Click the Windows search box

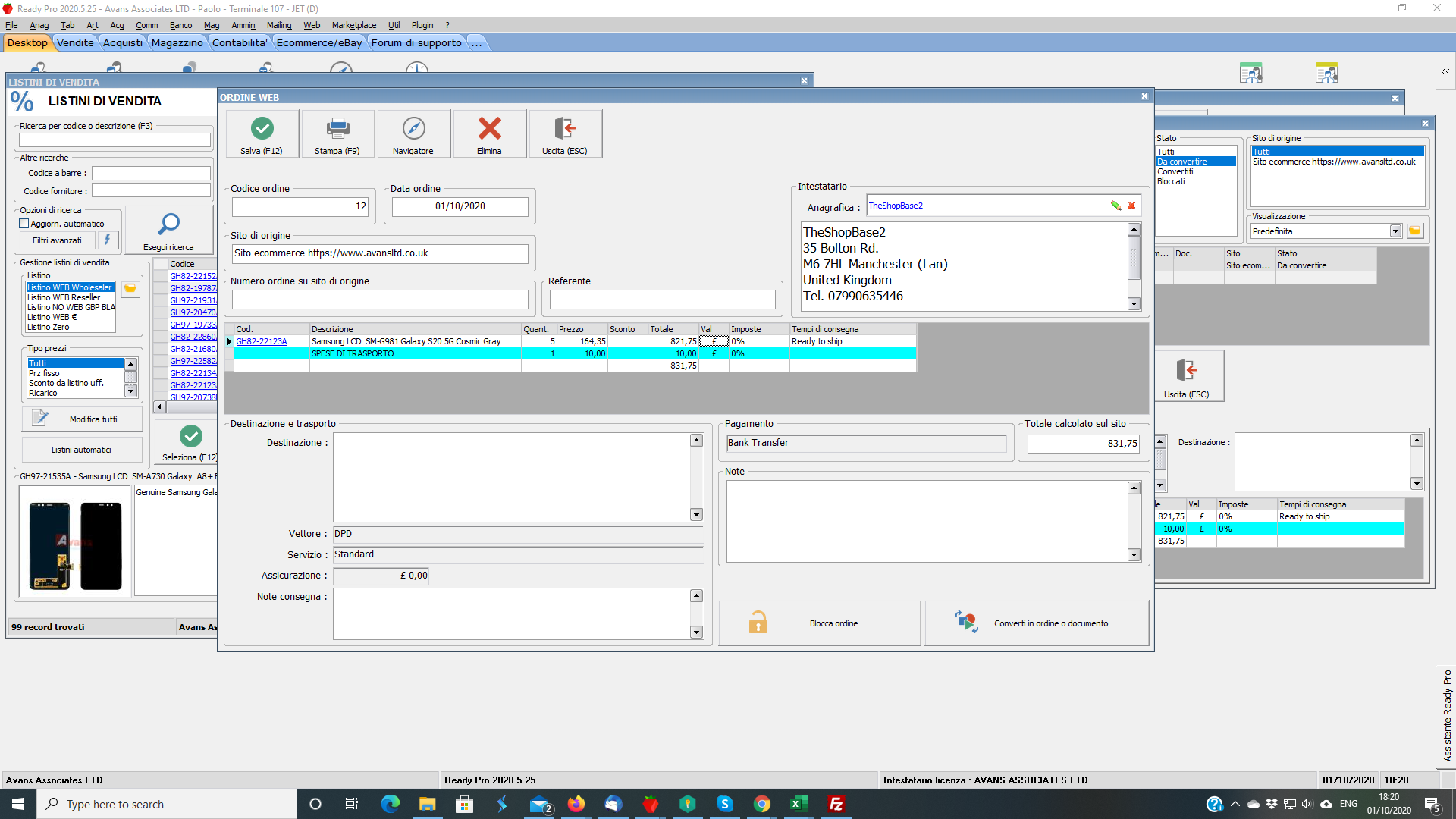click(x=167, y=804)
